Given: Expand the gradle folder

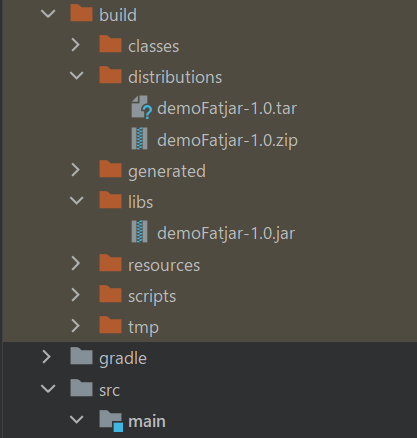Looking at the screenshot, I should pos(47,357).
